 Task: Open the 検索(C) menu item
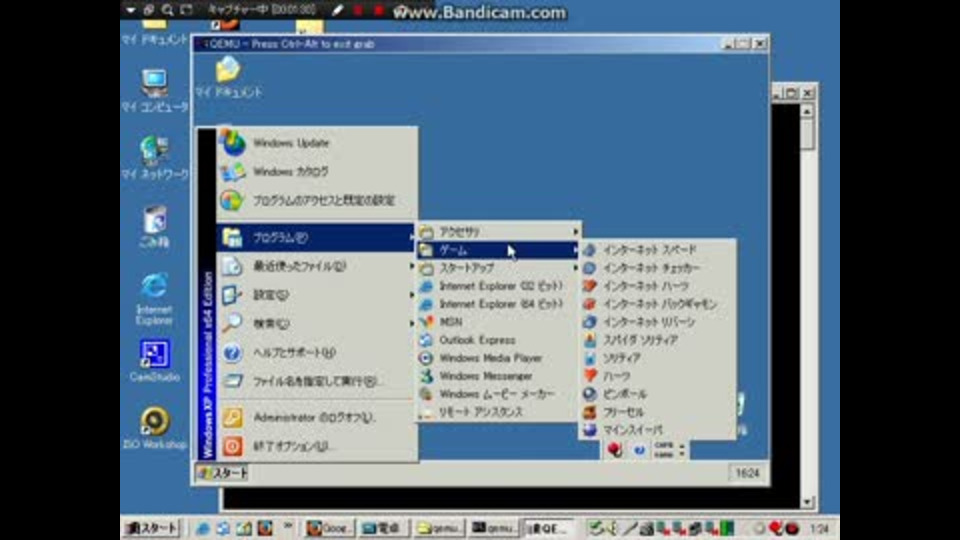pyautogui.click(x=317, y=323)
